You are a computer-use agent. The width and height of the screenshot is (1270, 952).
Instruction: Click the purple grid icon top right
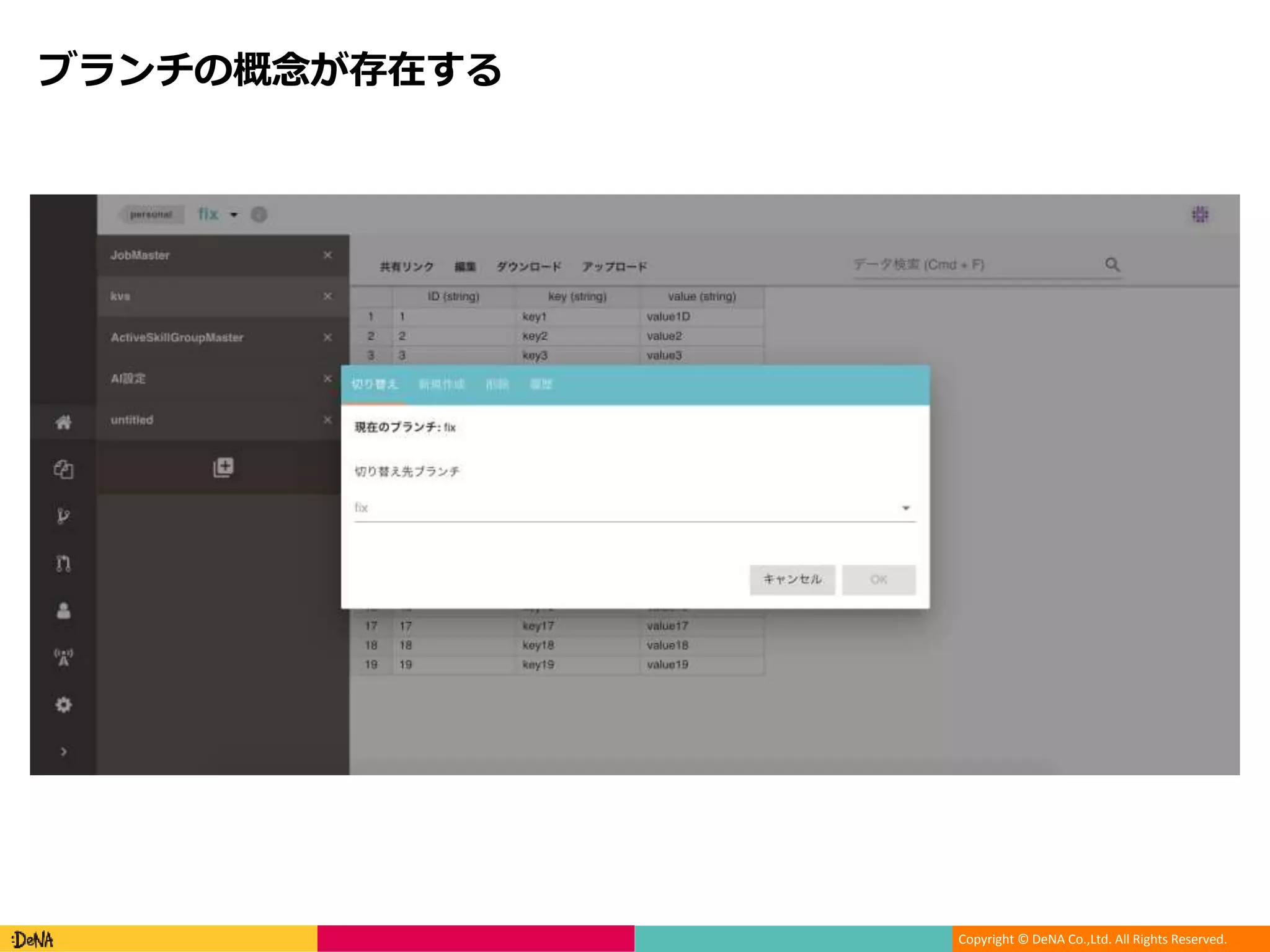[x=1201, y=214]
